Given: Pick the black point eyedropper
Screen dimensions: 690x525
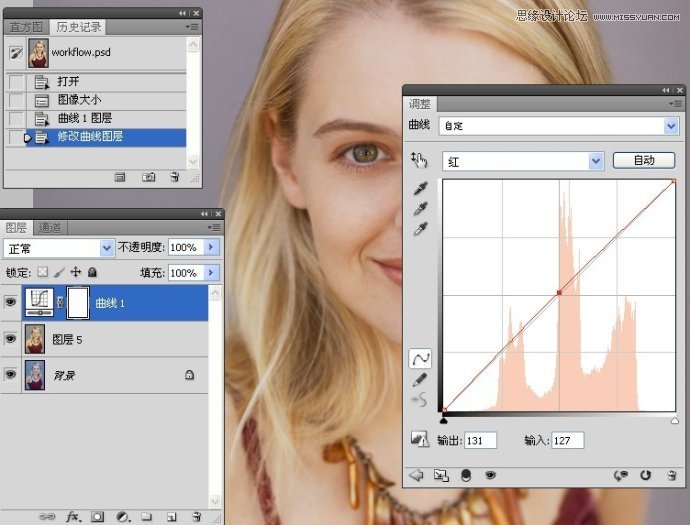Looking at the screenshot, I should [x=420, y=188].
